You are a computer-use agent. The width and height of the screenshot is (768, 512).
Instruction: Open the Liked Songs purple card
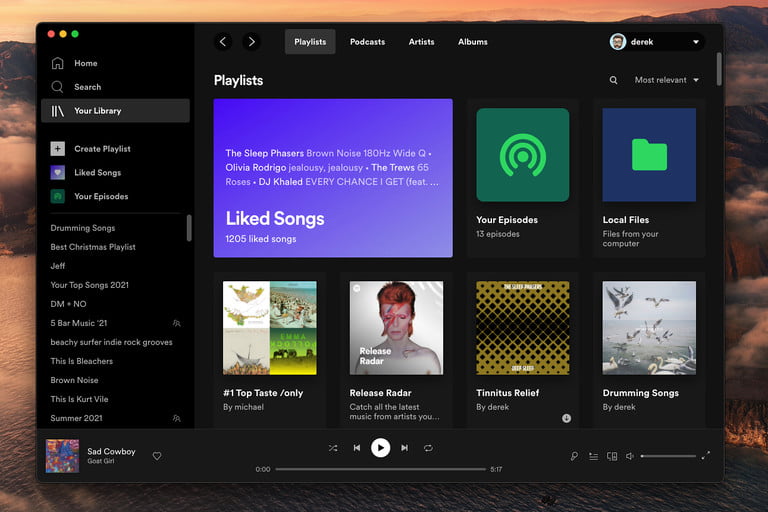333,178
